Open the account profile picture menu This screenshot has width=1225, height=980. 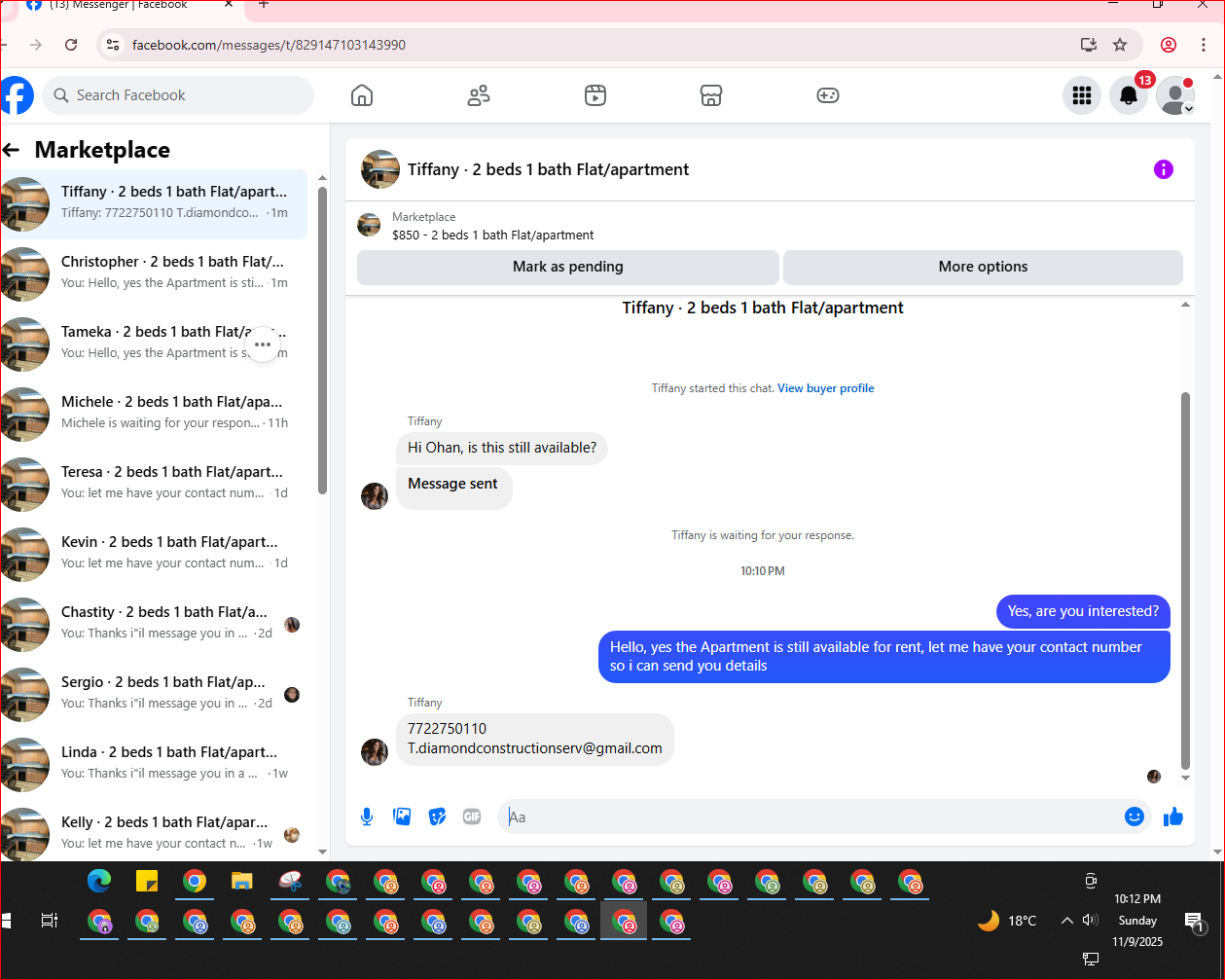[1175, 95]
